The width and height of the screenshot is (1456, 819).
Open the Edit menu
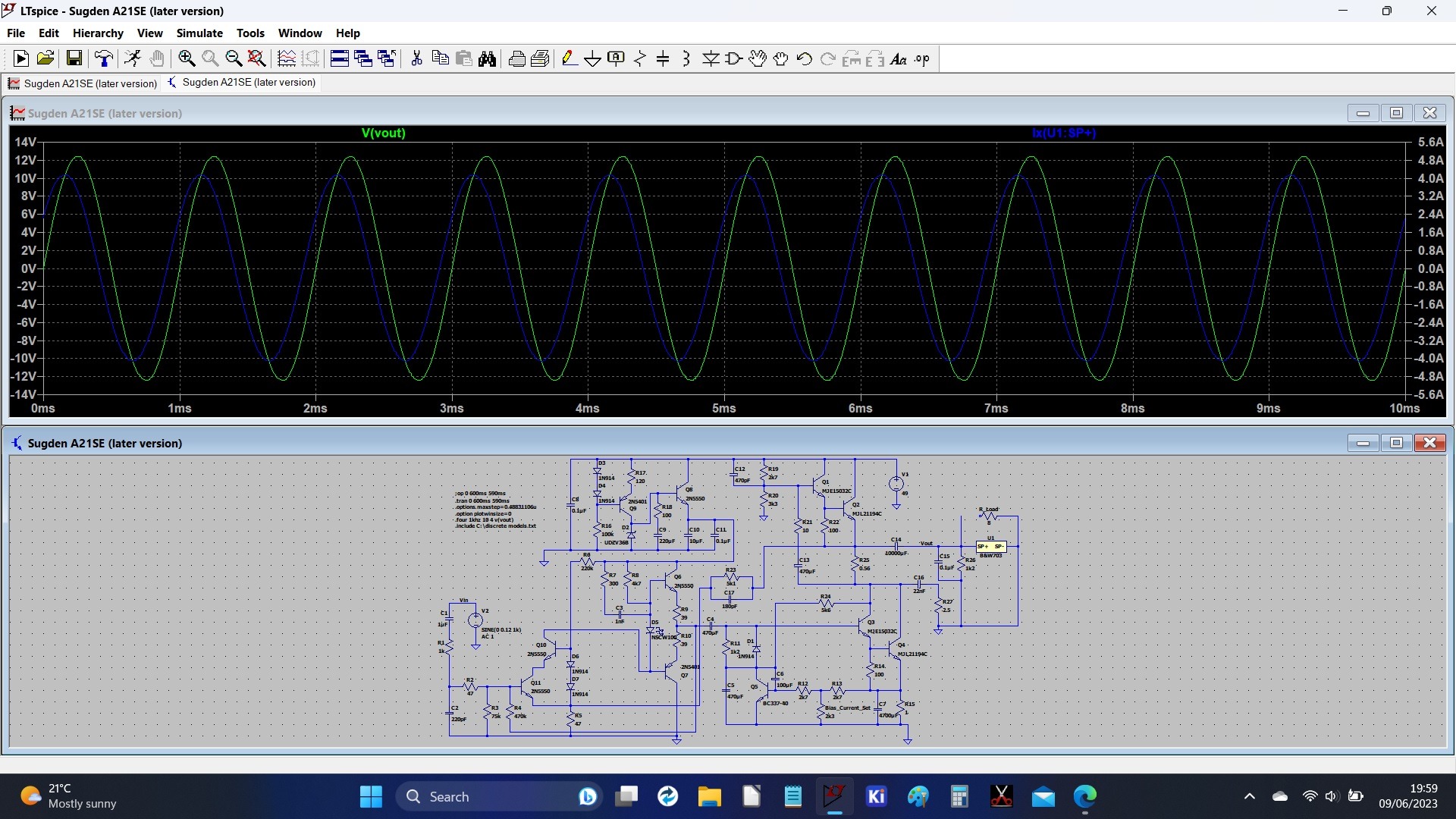click(x=49, y=33)
